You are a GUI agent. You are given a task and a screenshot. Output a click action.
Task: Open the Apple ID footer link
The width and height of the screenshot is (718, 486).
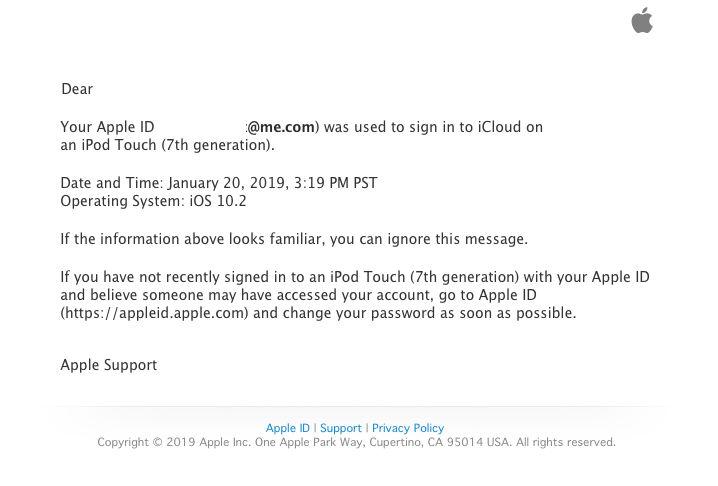point(288,428)
